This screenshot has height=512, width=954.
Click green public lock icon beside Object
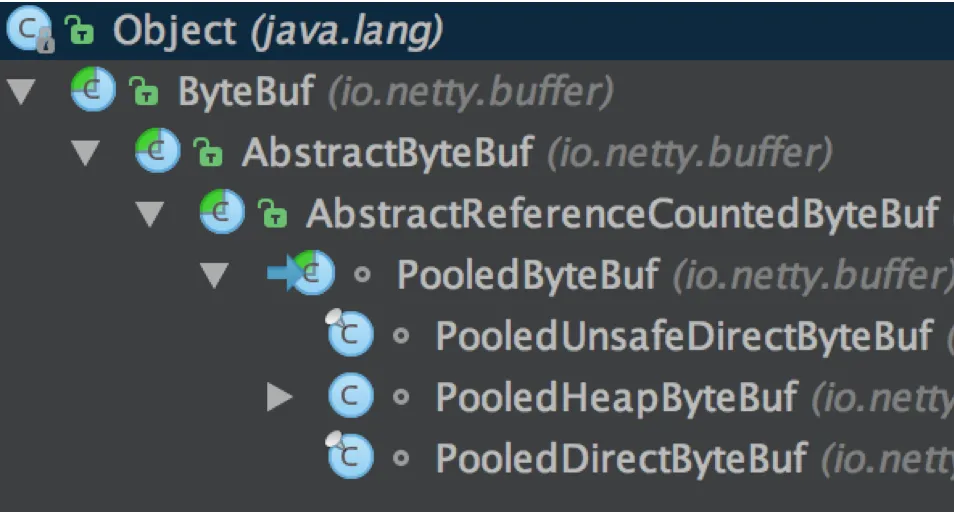(x=80, y=30)
